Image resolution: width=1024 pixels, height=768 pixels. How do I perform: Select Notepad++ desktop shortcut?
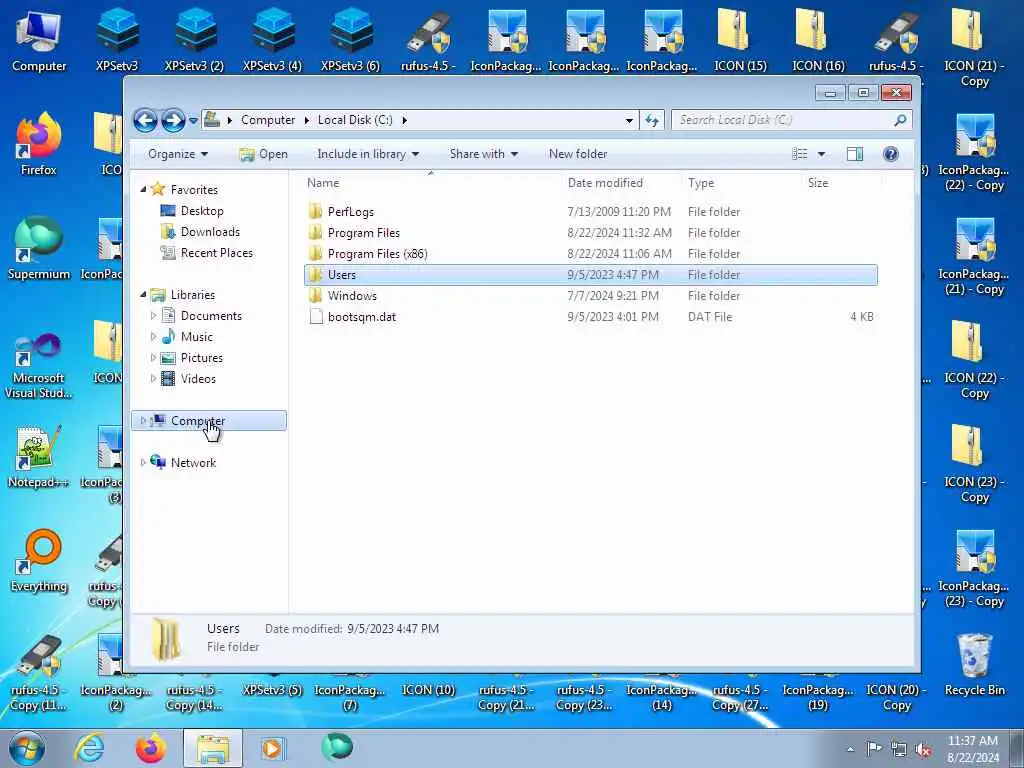(x=38, y=456)
